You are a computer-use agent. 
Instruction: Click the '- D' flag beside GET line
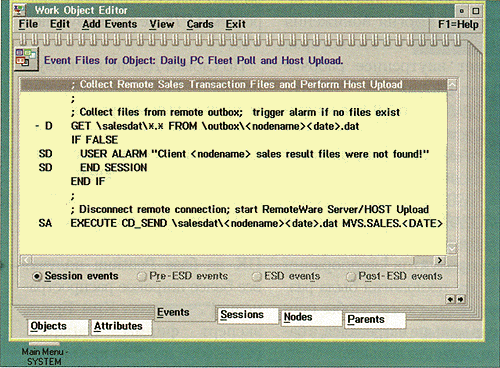point(44,126)
